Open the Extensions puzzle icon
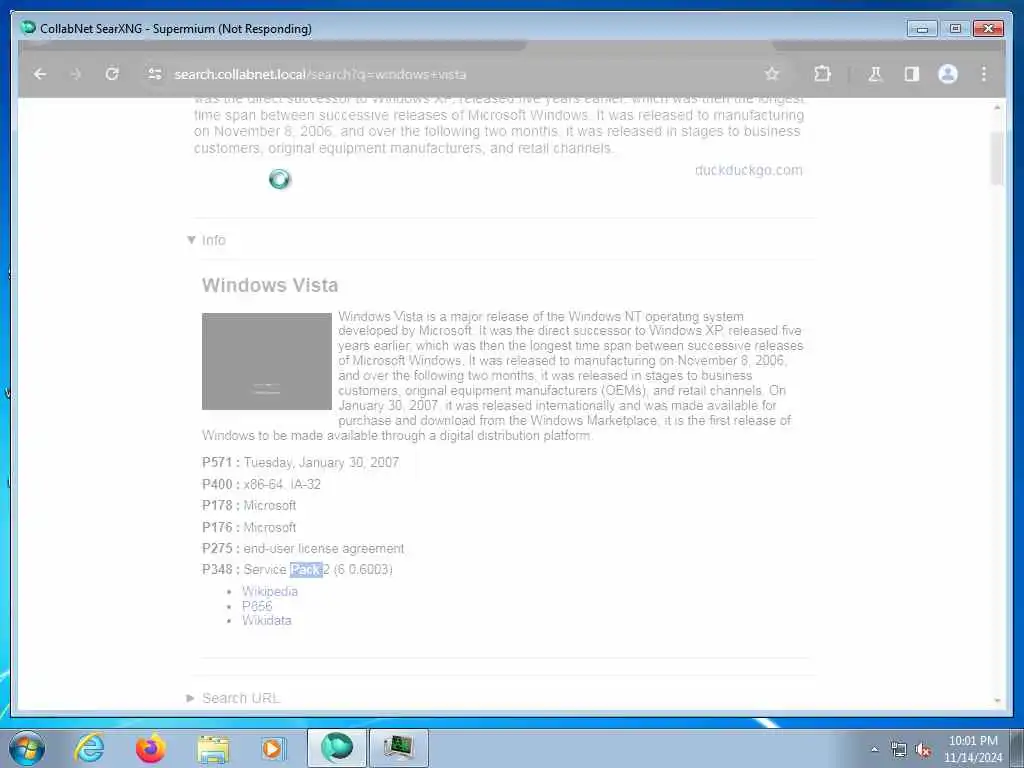1024x768 pixels. point(822,74)
